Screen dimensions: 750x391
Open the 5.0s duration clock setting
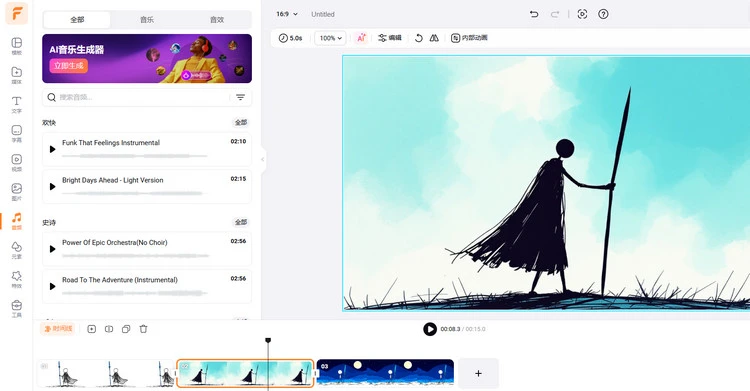[x=290, y=38]
